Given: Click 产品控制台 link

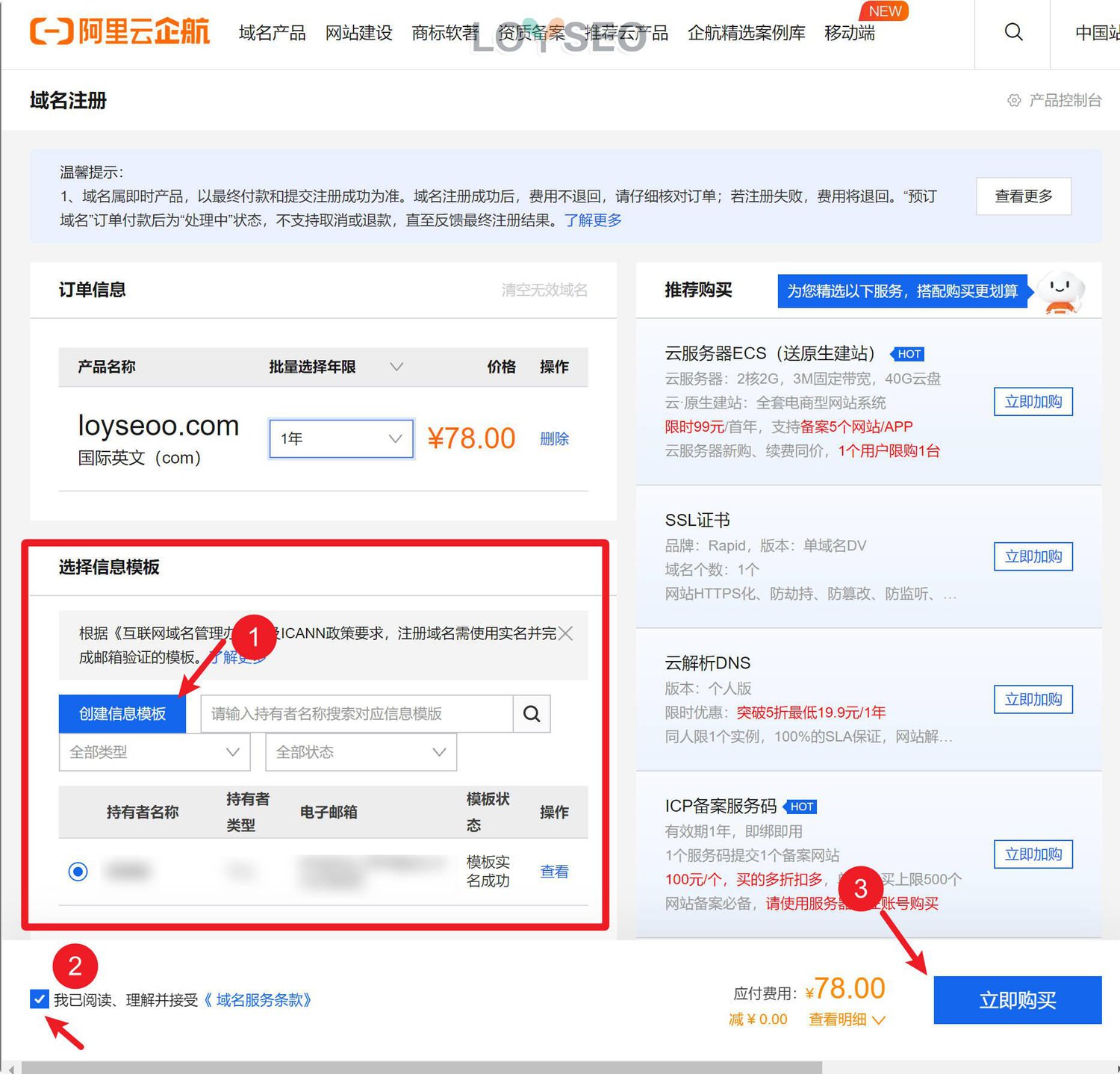Looking at the screenshot, I should click(1065, 100).
